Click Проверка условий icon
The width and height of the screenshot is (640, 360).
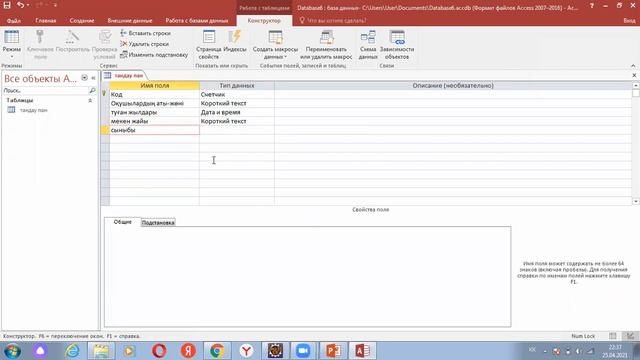[104, 45]
